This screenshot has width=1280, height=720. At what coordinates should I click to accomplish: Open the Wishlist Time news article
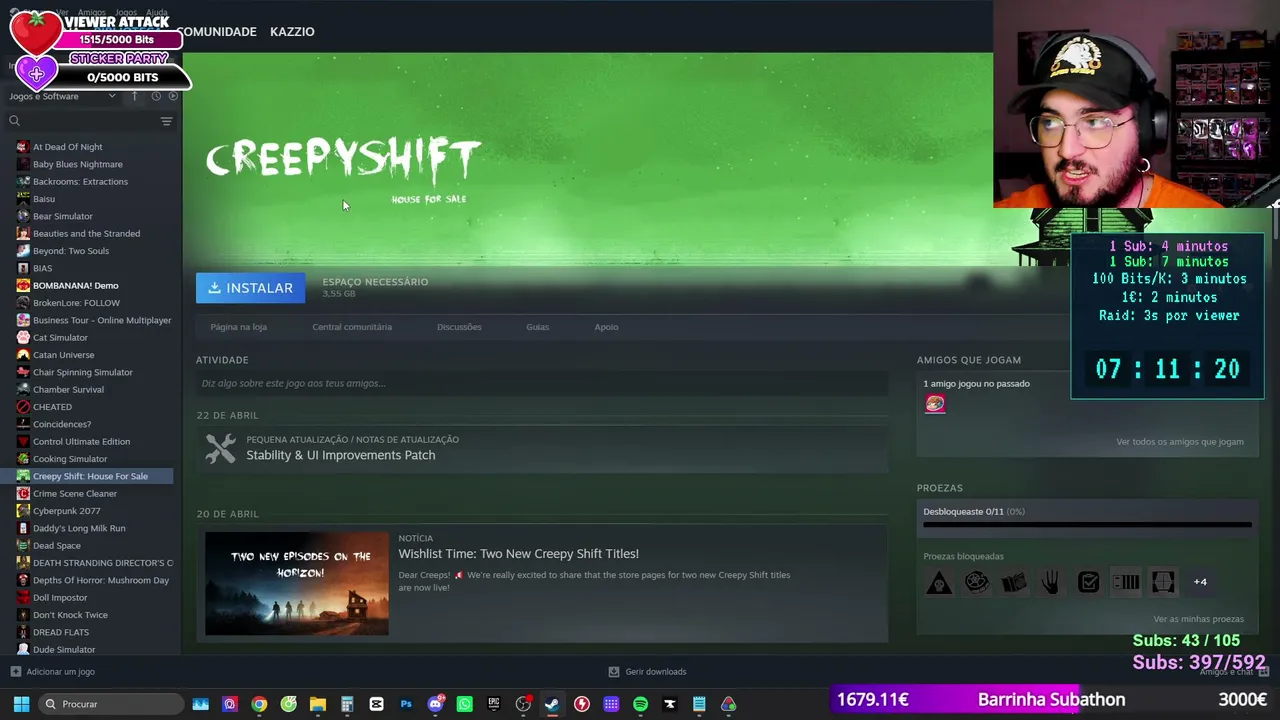click(x=518, y=554)
